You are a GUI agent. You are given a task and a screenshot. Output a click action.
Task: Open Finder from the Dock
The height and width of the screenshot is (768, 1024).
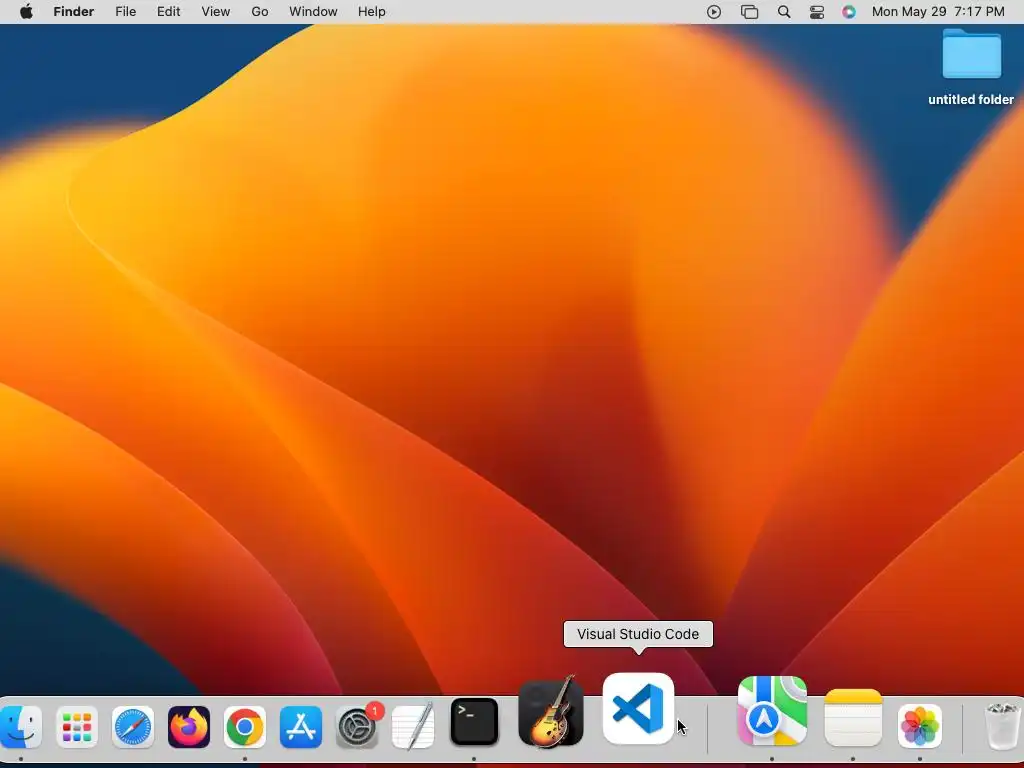pyautogui.click(x=21, y=726)
